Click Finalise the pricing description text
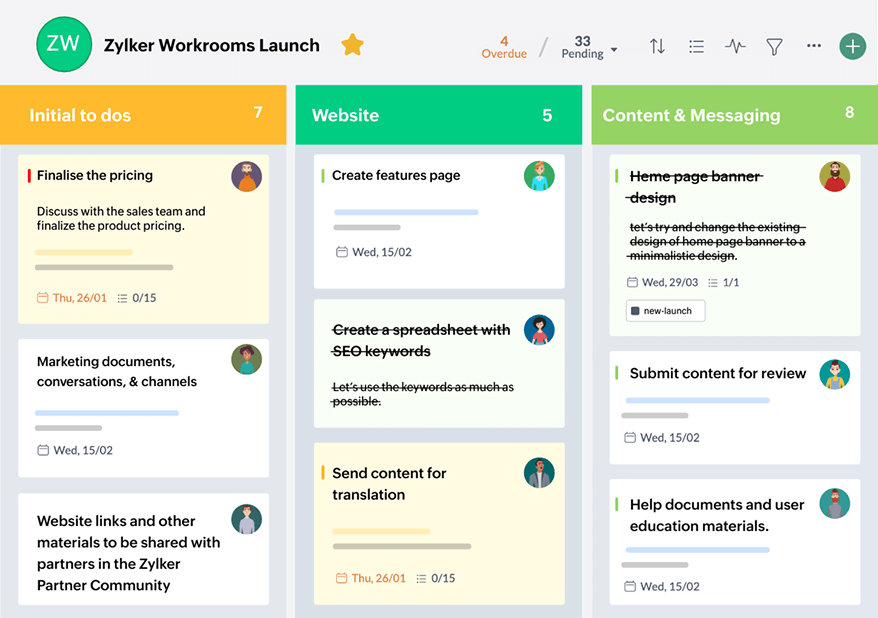The height and width of the screenshot is (618, 878). (121, 218)
